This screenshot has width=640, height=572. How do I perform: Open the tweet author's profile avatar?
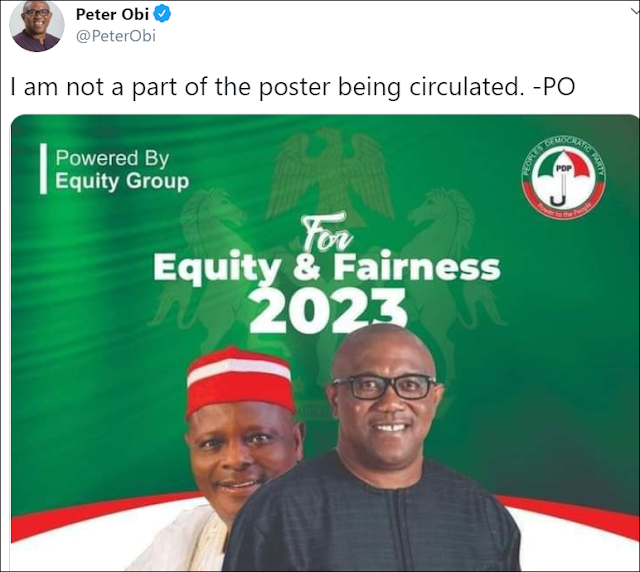point(37,25)
